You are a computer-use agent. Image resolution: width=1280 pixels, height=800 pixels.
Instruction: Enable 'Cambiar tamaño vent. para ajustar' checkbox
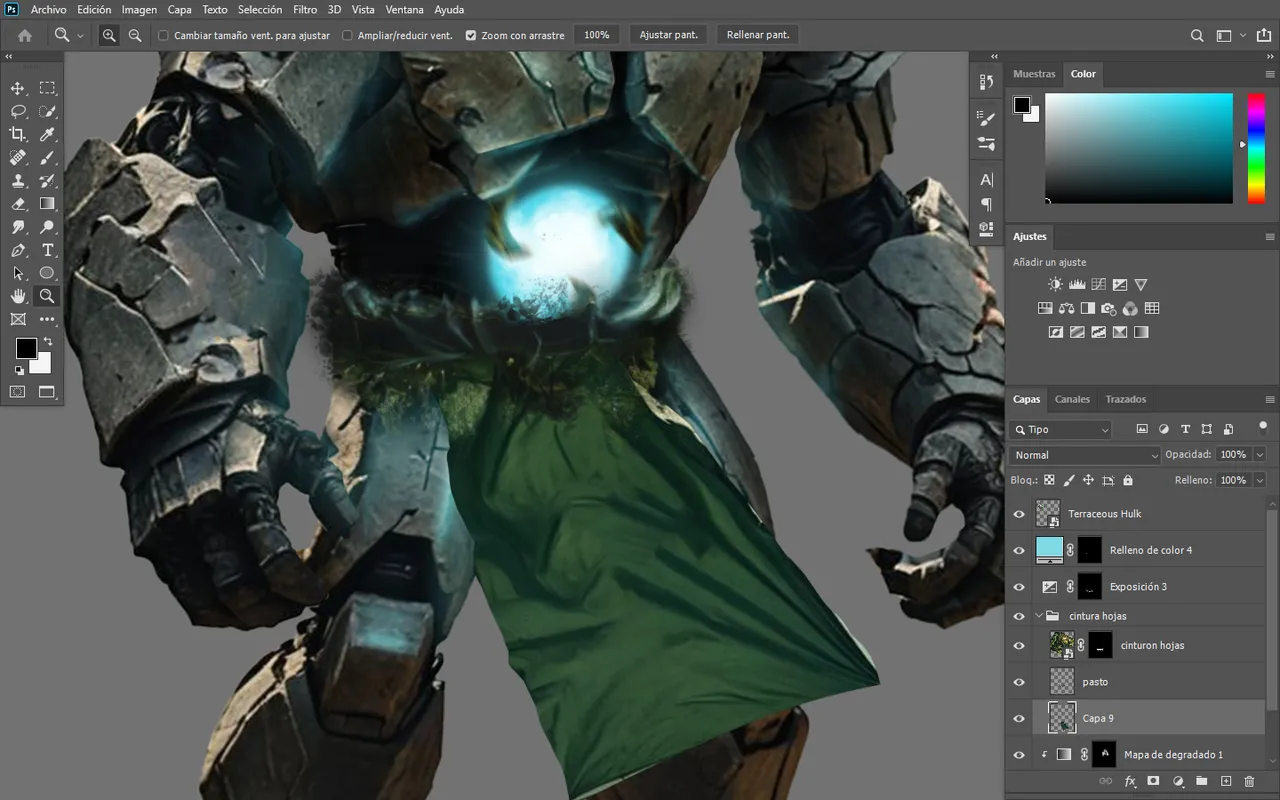pos(164,35)
